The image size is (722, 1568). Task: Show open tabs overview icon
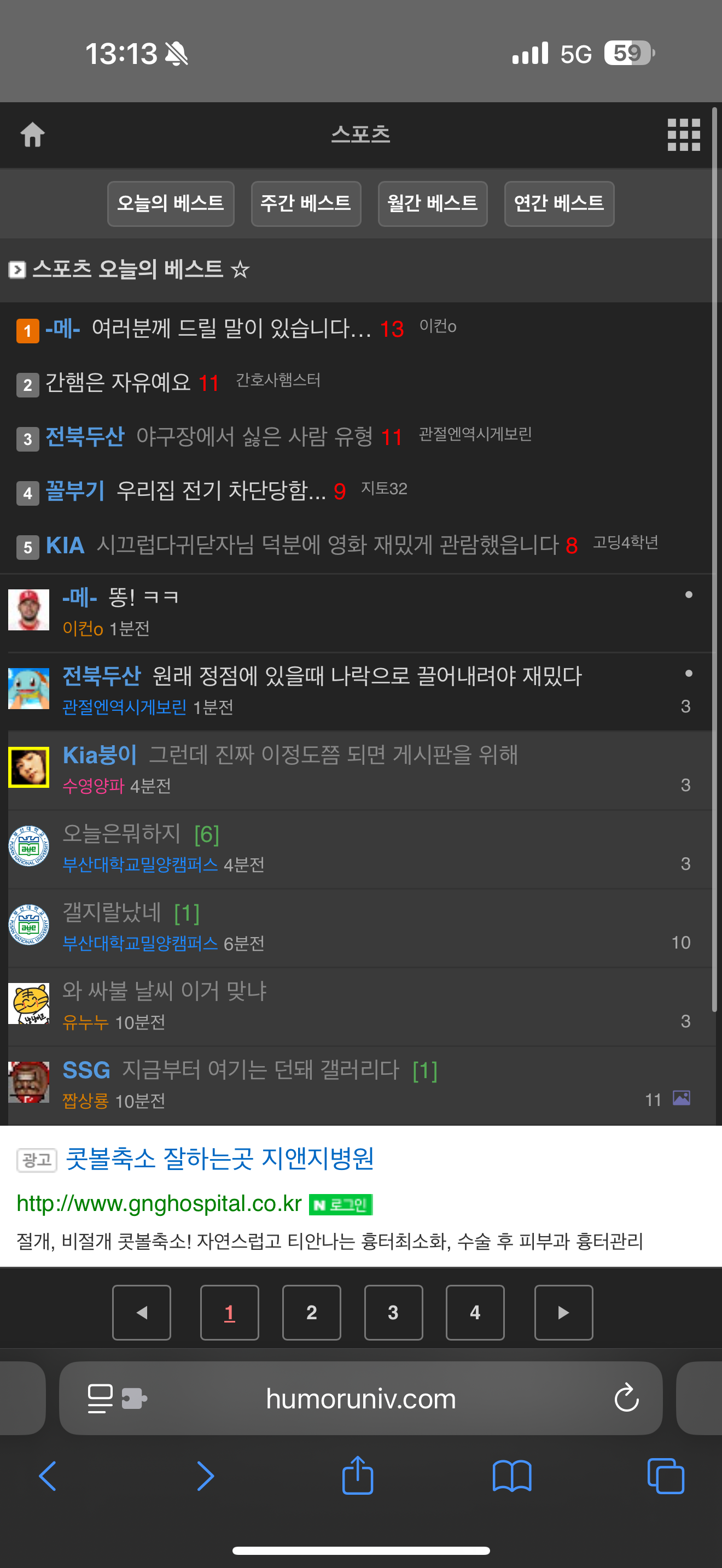click(666, 1476)
